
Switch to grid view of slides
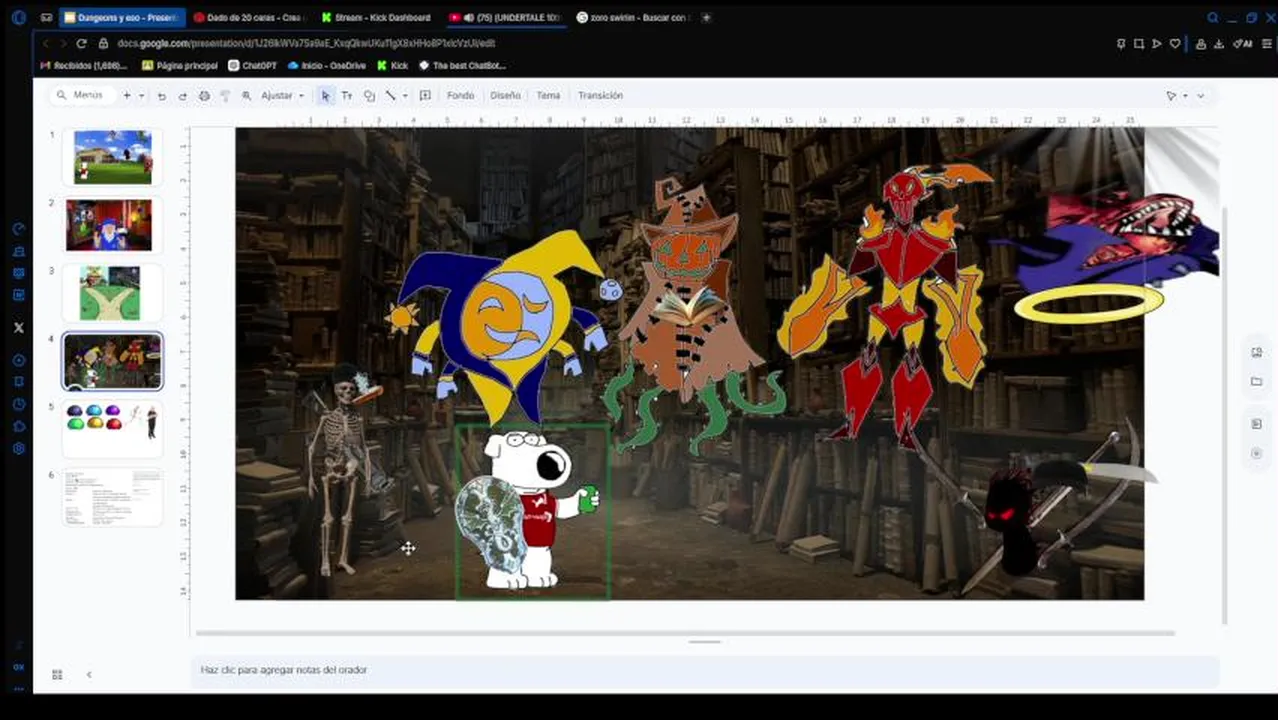tap(57, 675)
